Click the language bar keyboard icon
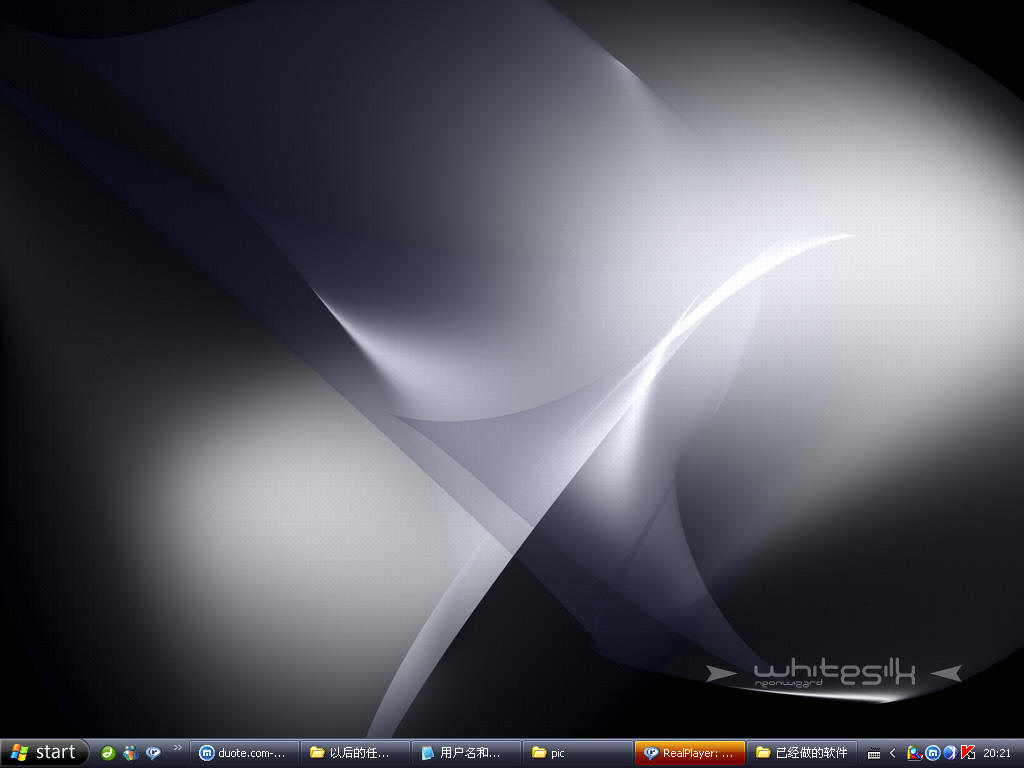 pos(873,753)
